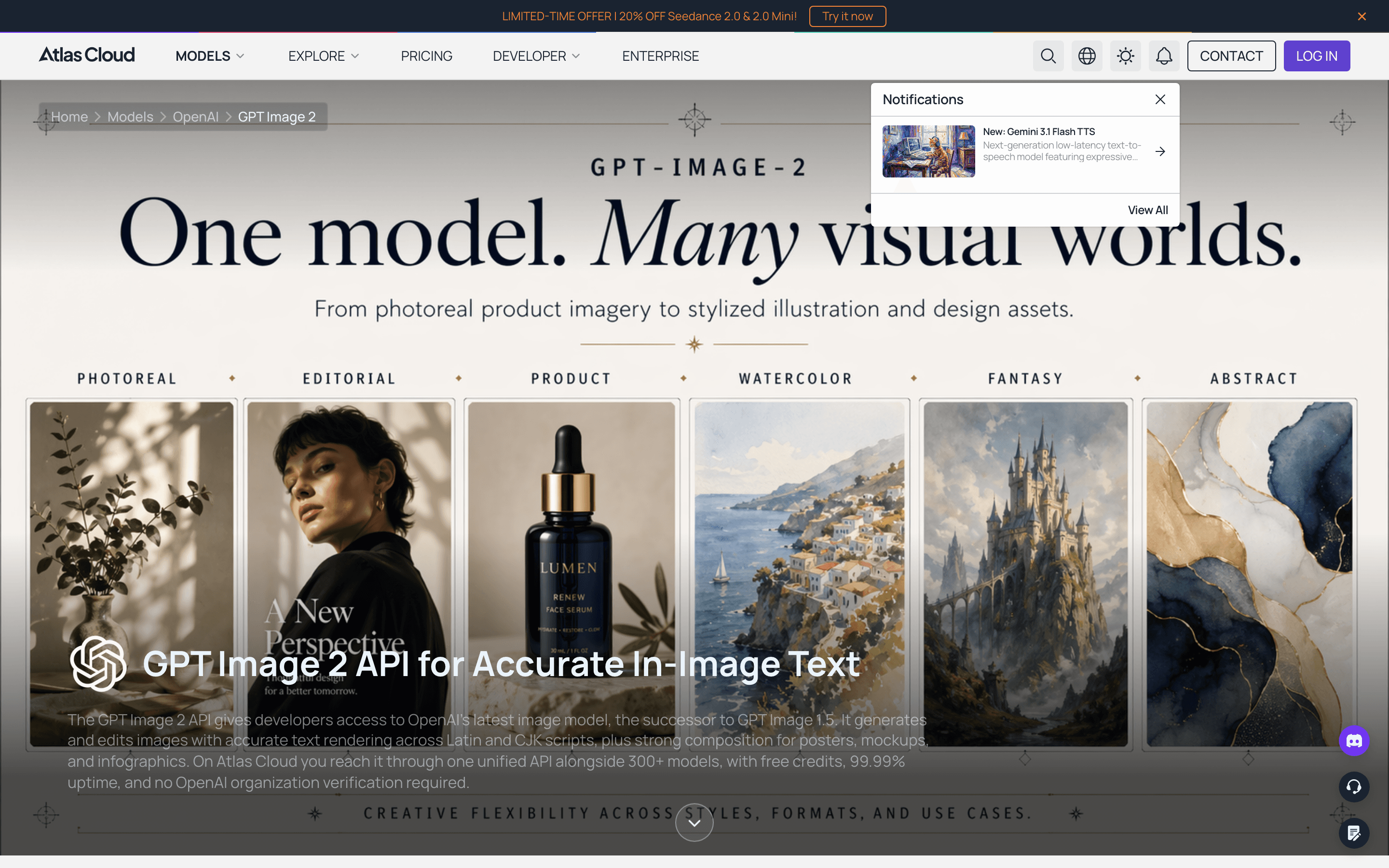Click the Atlas Cloud logo
The width and height of the screenshot is (1389, 868).
click(87, 55)
